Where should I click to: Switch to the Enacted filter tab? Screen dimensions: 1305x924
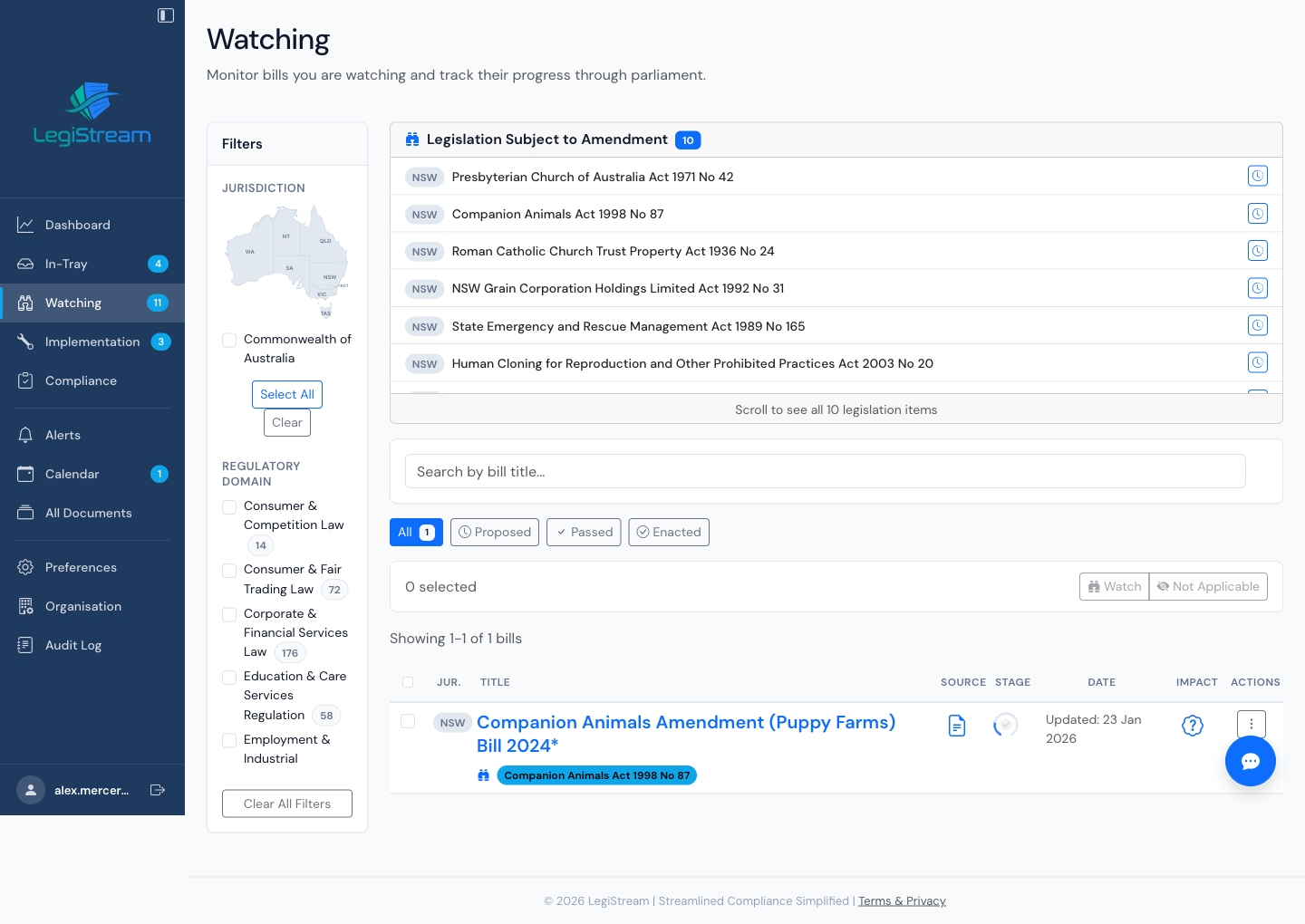coord(669,532)
